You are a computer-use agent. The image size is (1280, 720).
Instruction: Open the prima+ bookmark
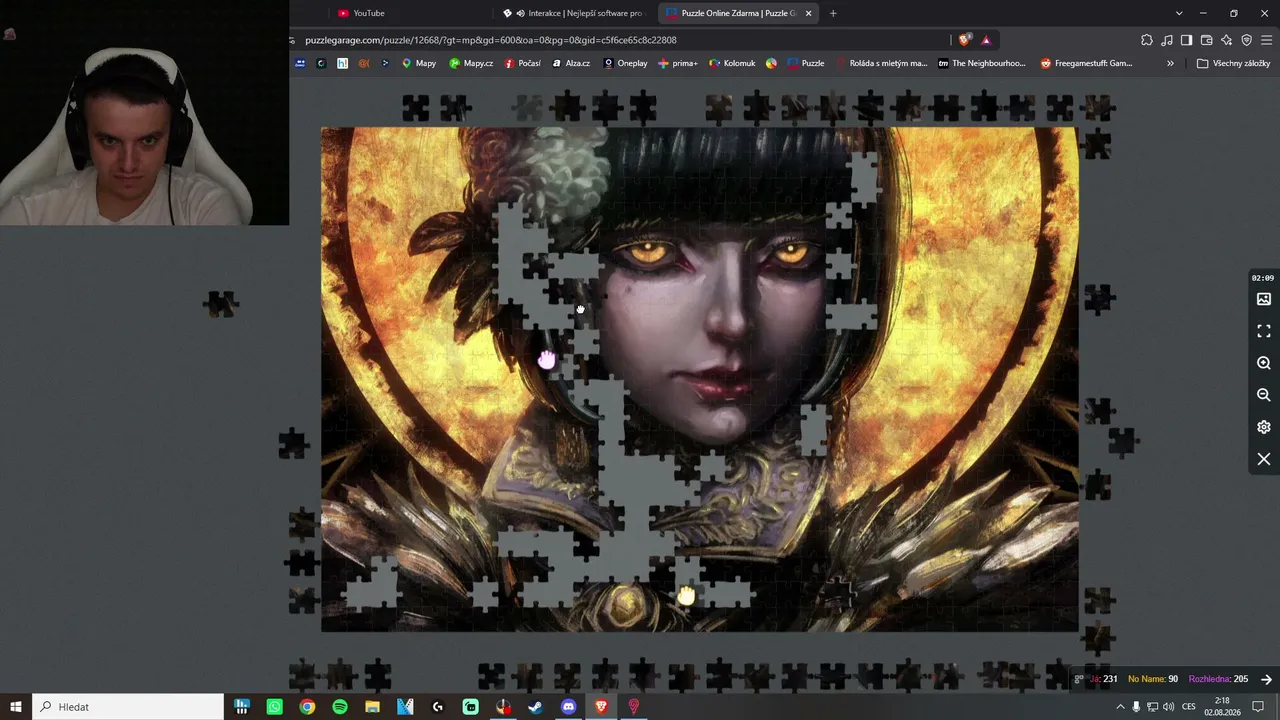[678, 63]
